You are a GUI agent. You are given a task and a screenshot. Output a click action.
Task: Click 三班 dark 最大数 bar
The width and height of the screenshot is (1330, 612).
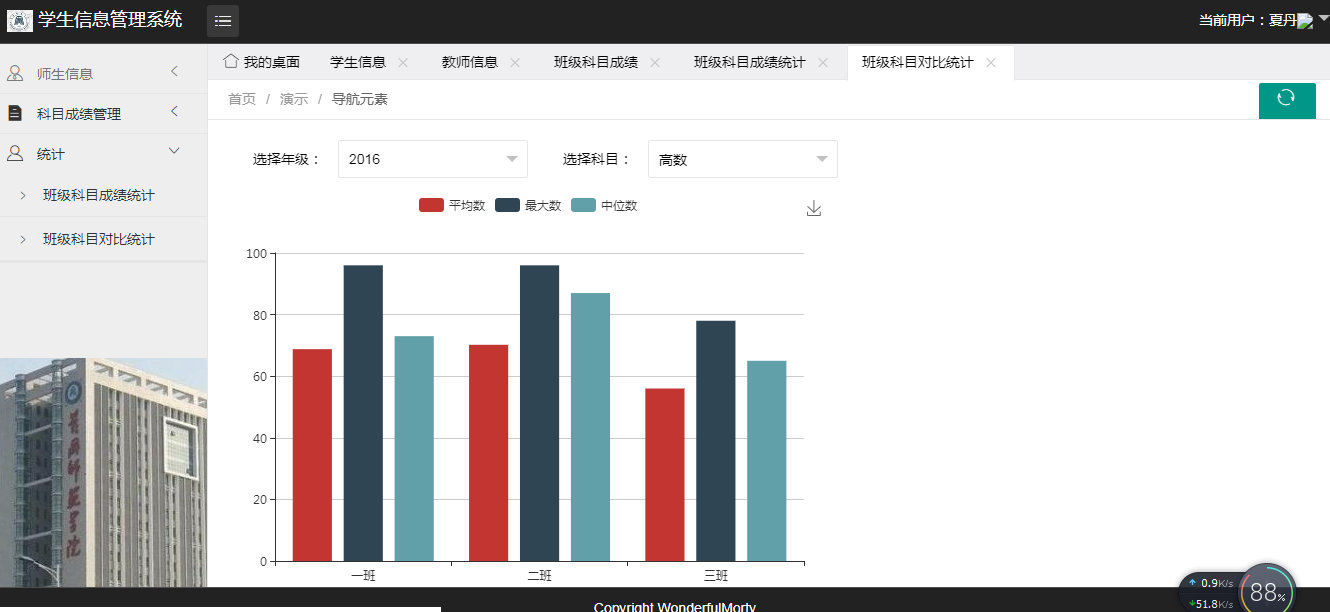[x=716, y=441]
